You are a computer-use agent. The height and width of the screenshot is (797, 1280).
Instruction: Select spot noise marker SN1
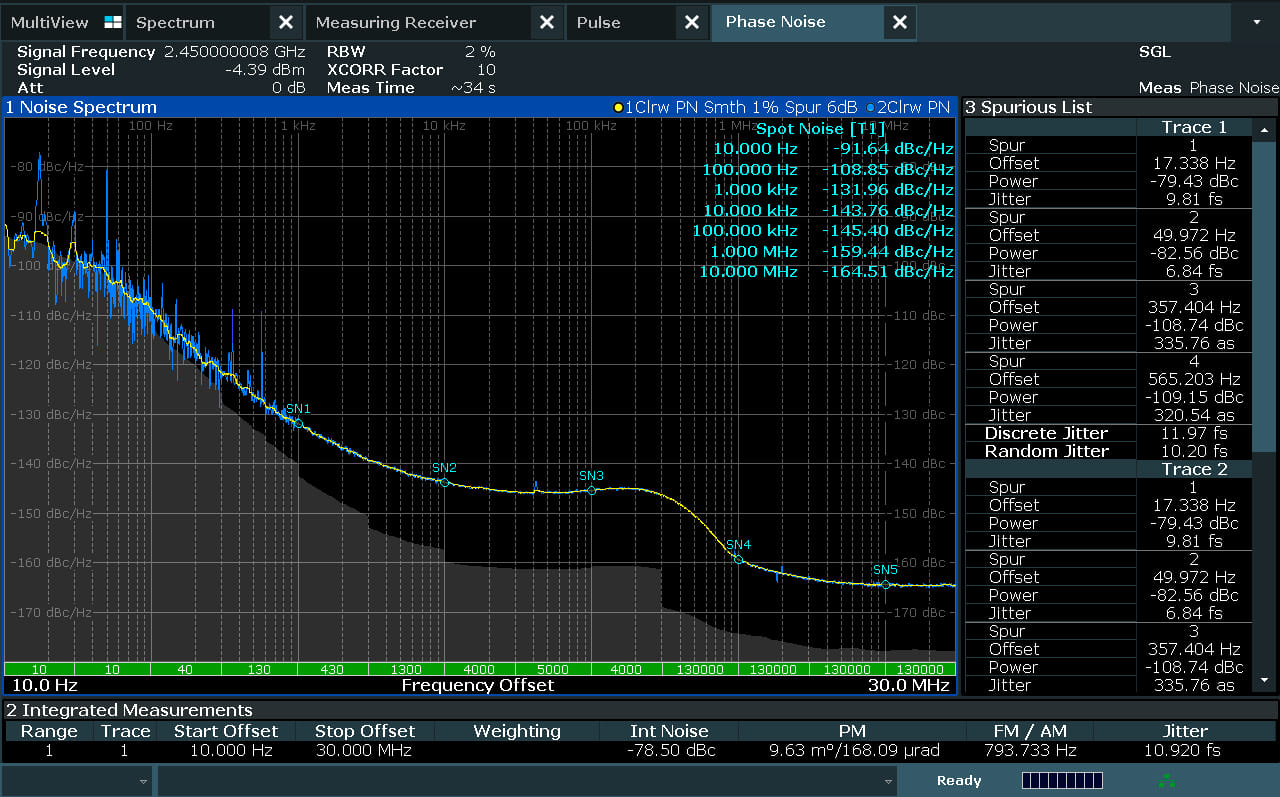coord(298,423)
